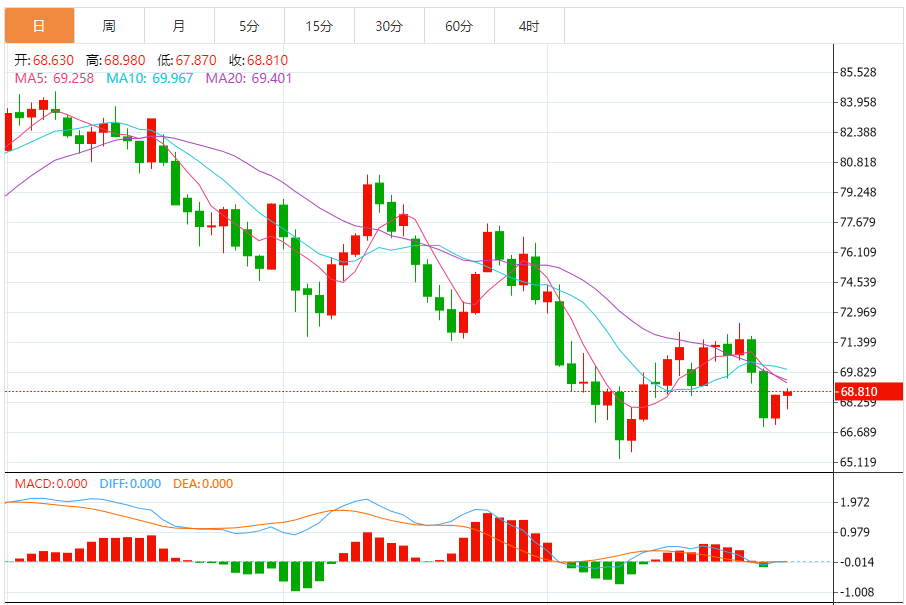Click the 66.689 price axis label
This screenshot has width=906, height=605.
(858, 432)
